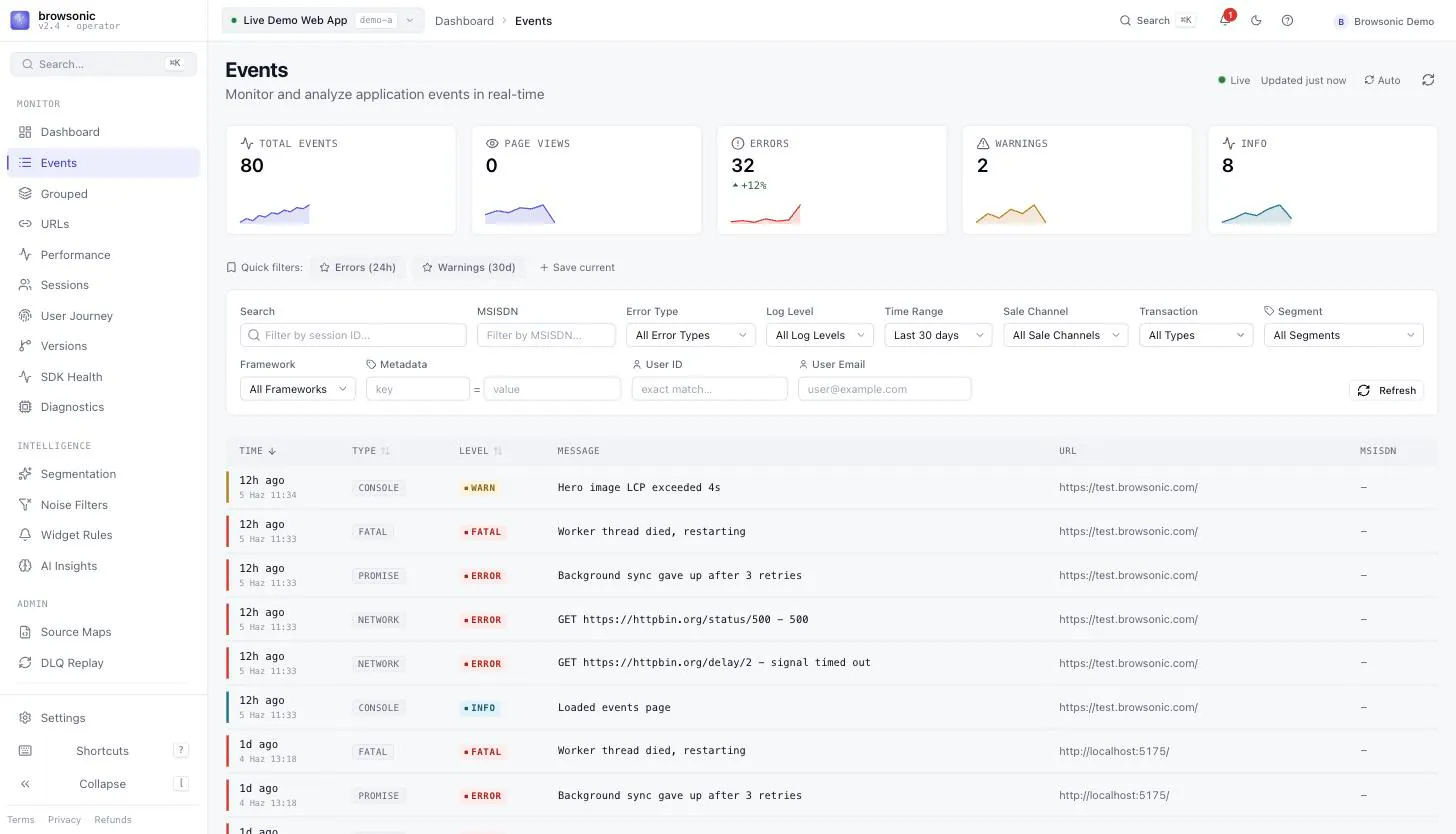Go to Noise Filters

[103, 505]
